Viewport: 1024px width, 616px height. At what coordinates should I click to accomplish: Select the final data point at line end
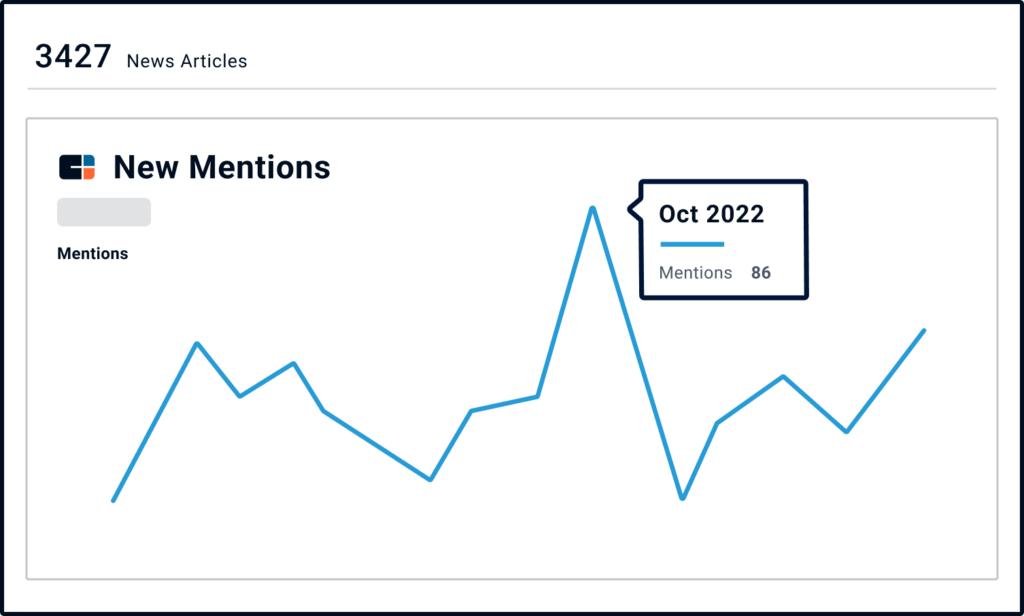tap(924, 330)
